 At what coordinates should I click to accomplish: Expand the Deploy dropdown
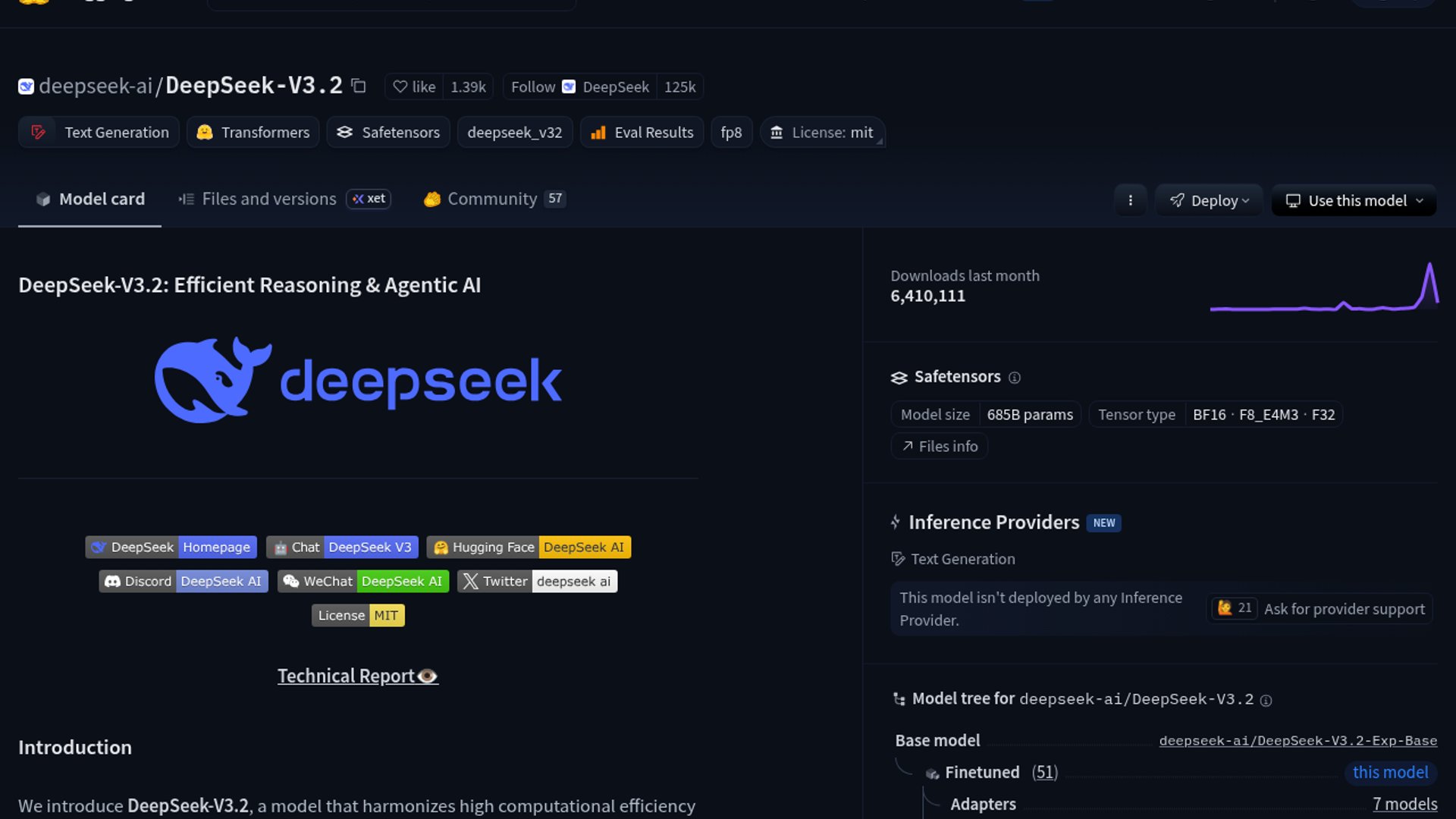1208,200
